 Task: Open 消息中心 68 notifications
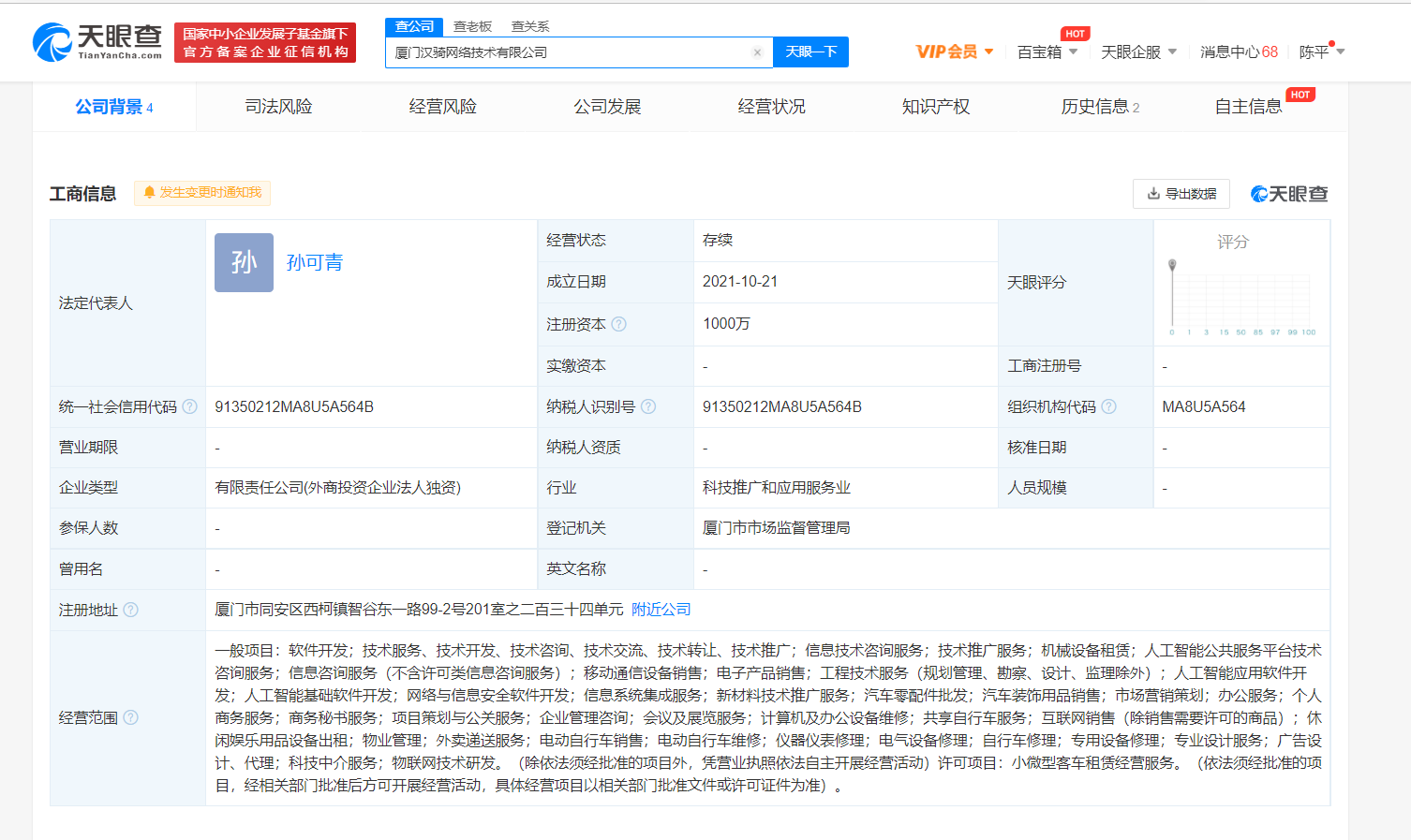(x=1239, y=52)
